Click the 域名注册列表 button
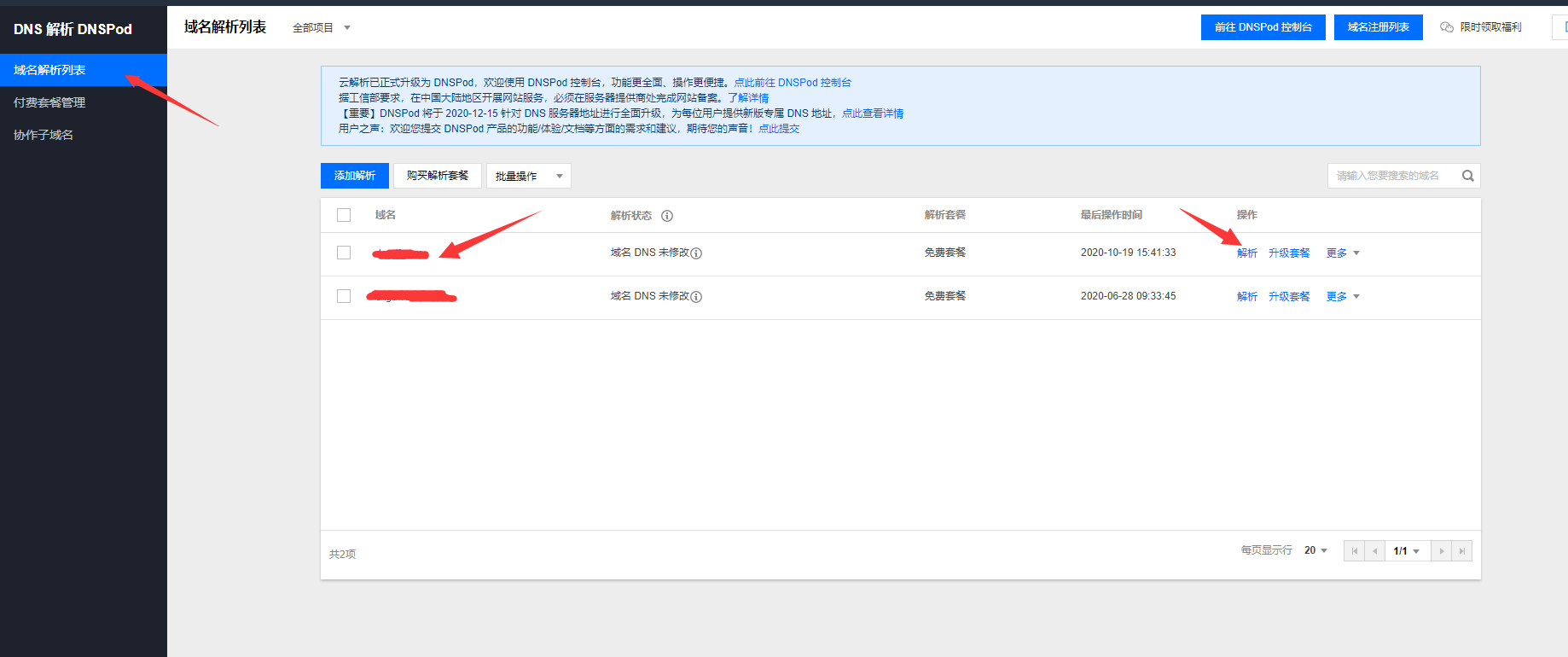Image resolution: width=1568 pixels, height=657 pixels. point(1379,27)
